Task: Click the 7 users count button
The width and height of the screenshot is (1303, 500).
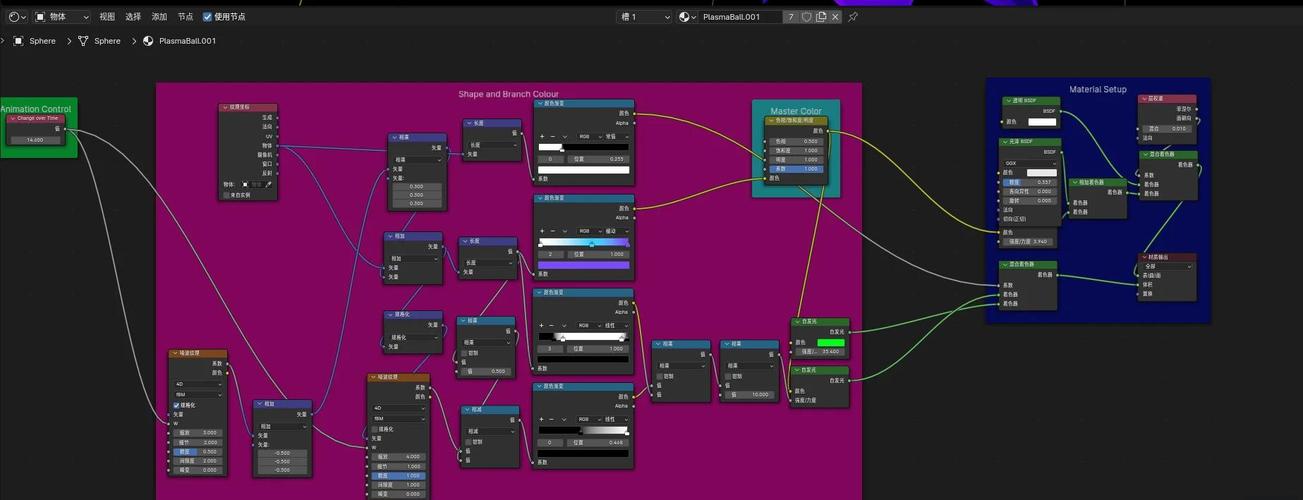Action: click(x=791, y=17)
